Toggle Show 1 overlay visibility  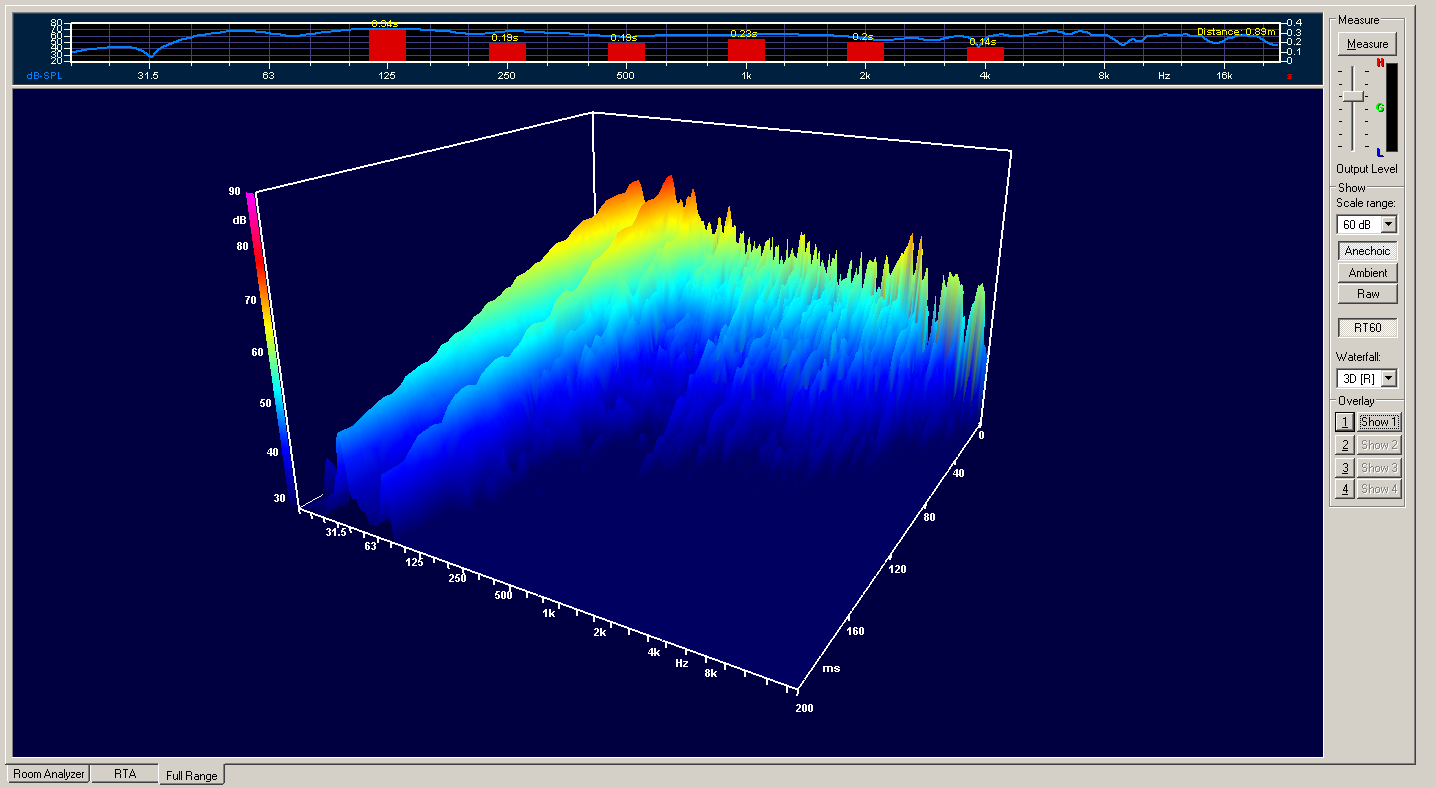(x=1379, y=422)
